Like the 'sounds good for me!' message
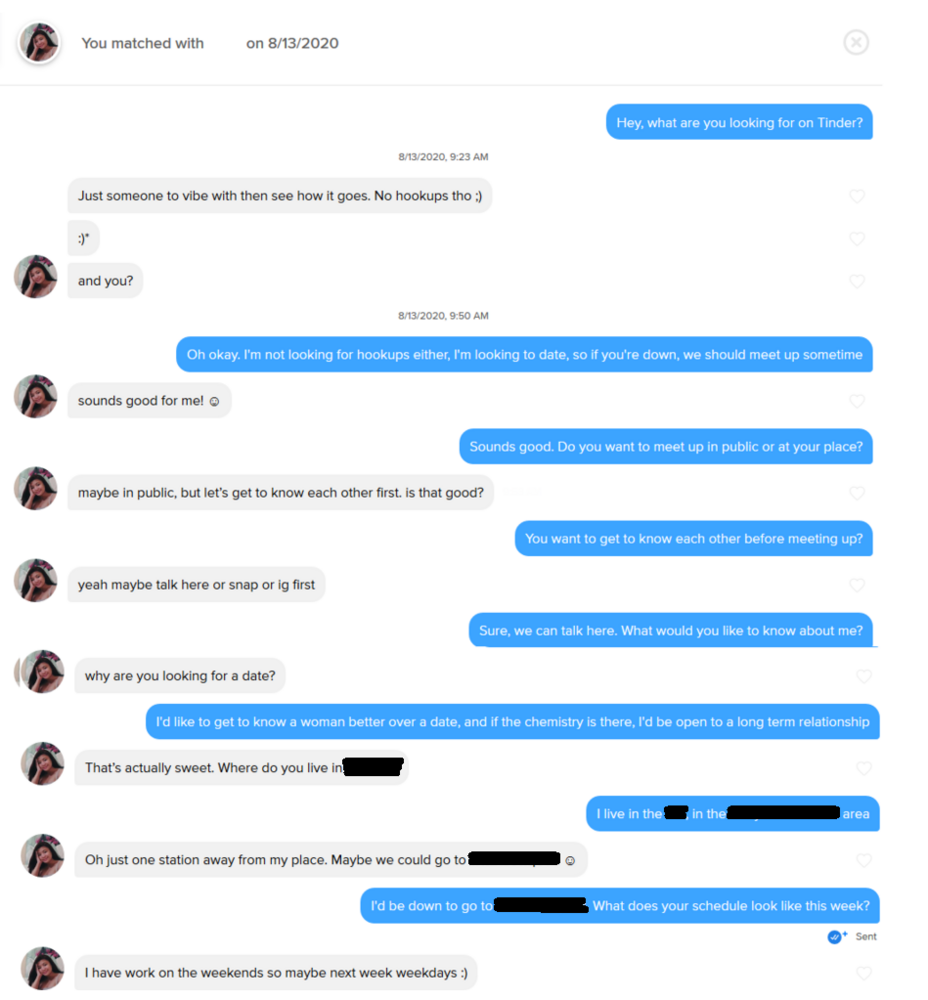928x1000 pixels. click(x=857, y=401)
